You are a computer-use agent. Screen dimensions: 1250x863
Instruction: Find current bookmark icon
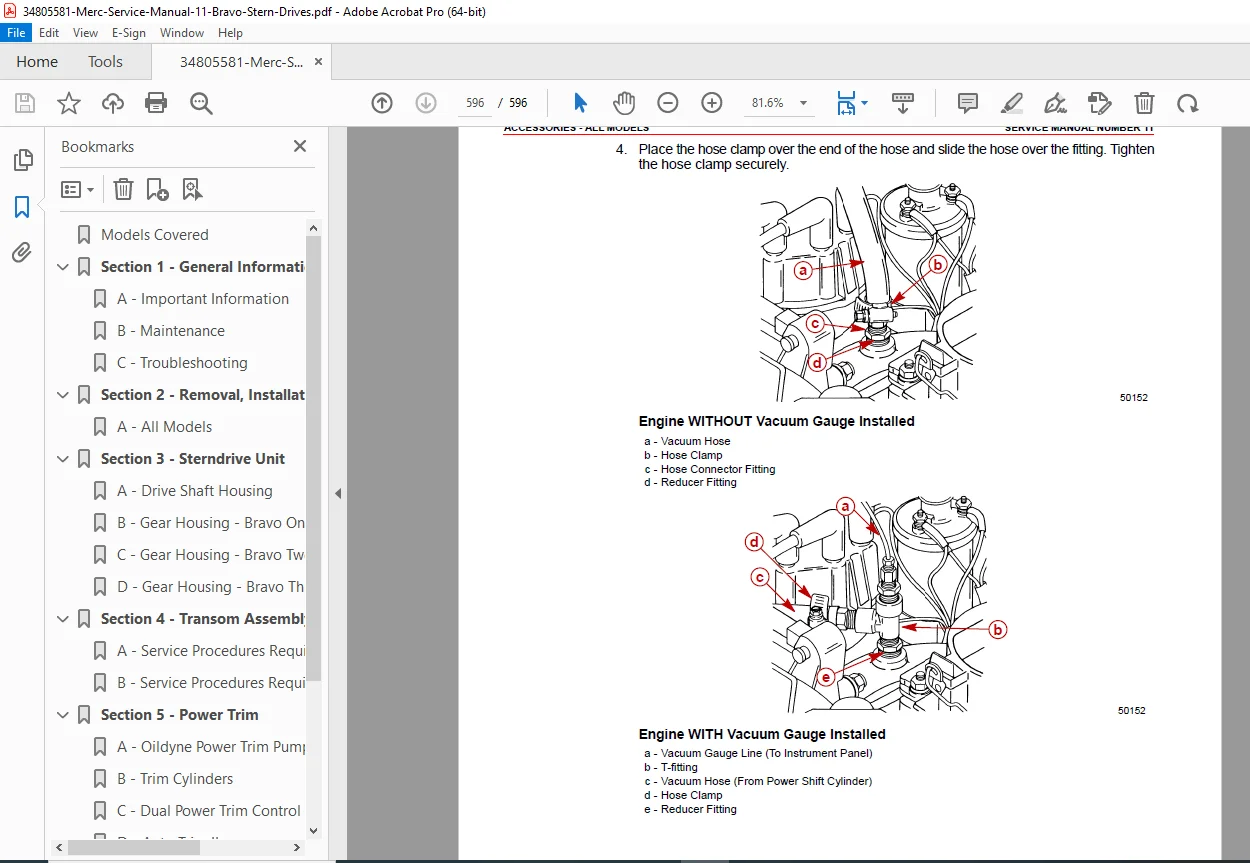192,189
